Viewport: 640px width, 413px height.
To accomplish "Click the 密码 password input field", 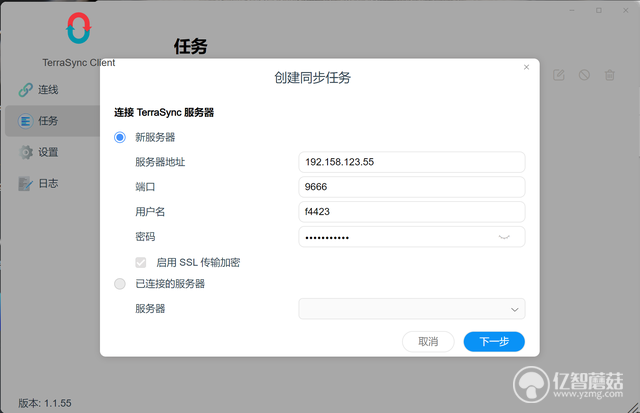I will 411,237.
